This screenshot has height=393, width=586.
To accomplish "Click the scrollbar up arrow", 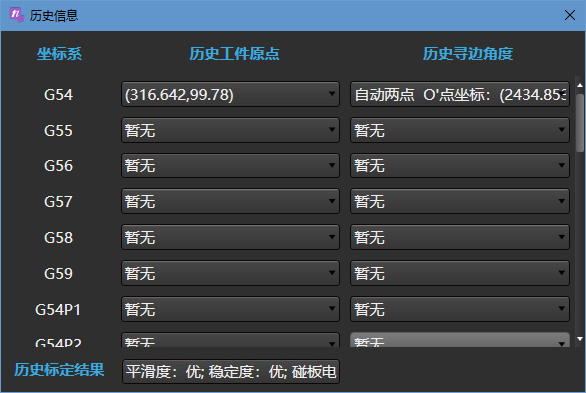I will click(x=580, y=86).
